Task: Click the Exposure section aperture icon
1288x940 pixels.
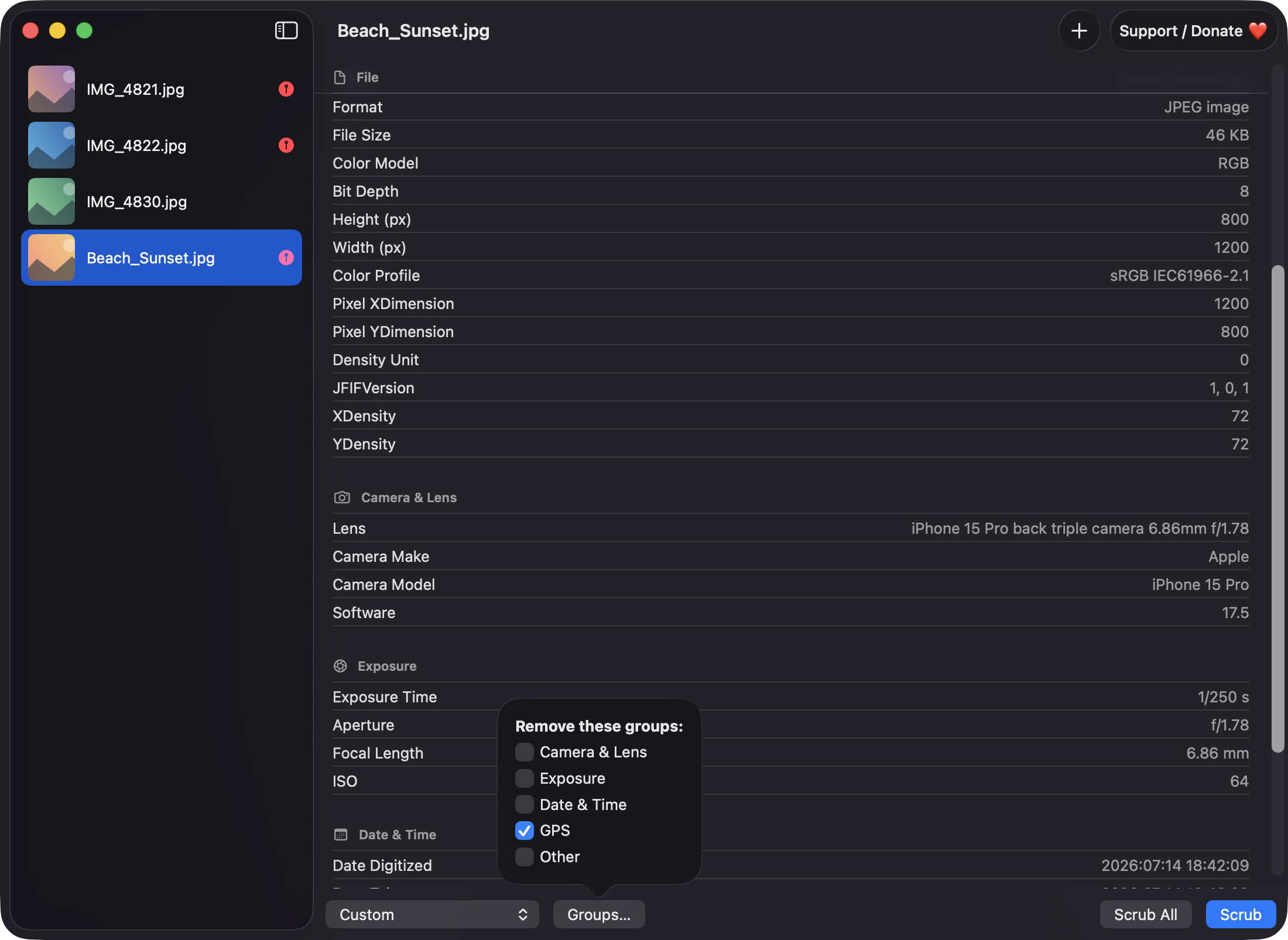Action: (340, 666)
